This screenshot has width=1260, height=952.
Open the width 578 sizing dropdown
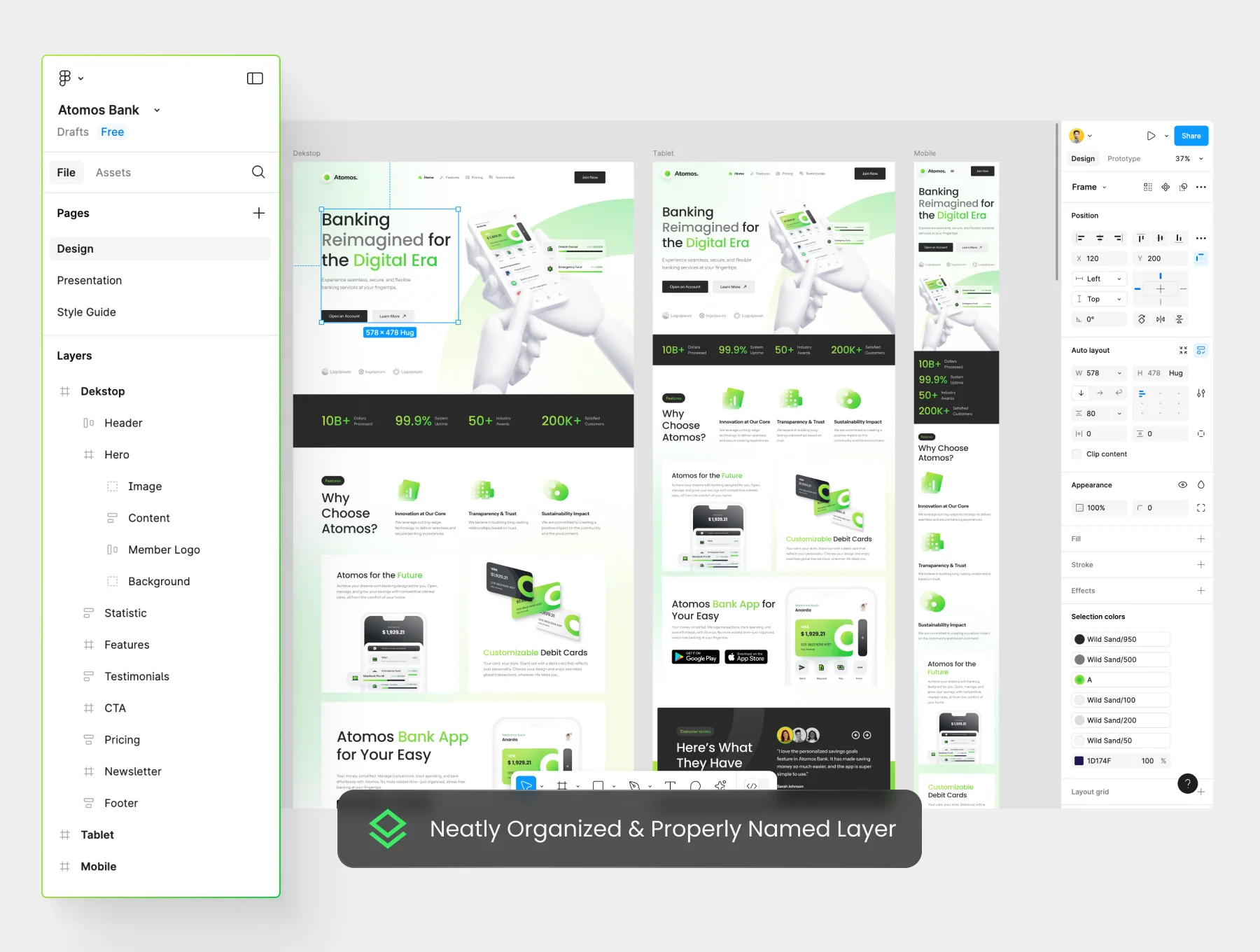click(x=1119, y=373)
